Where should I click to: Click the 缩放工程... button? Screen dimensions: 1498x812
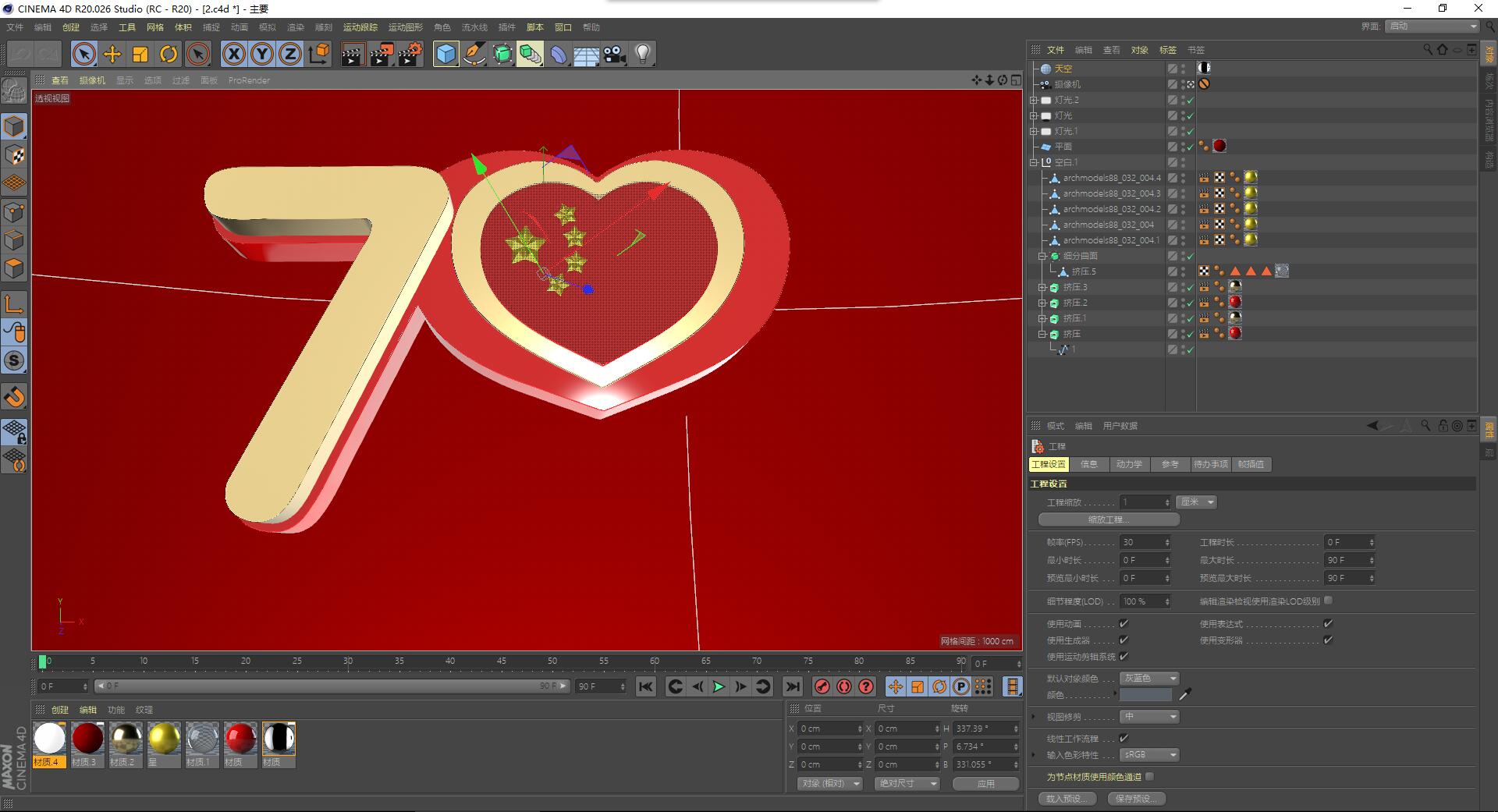1109,519
